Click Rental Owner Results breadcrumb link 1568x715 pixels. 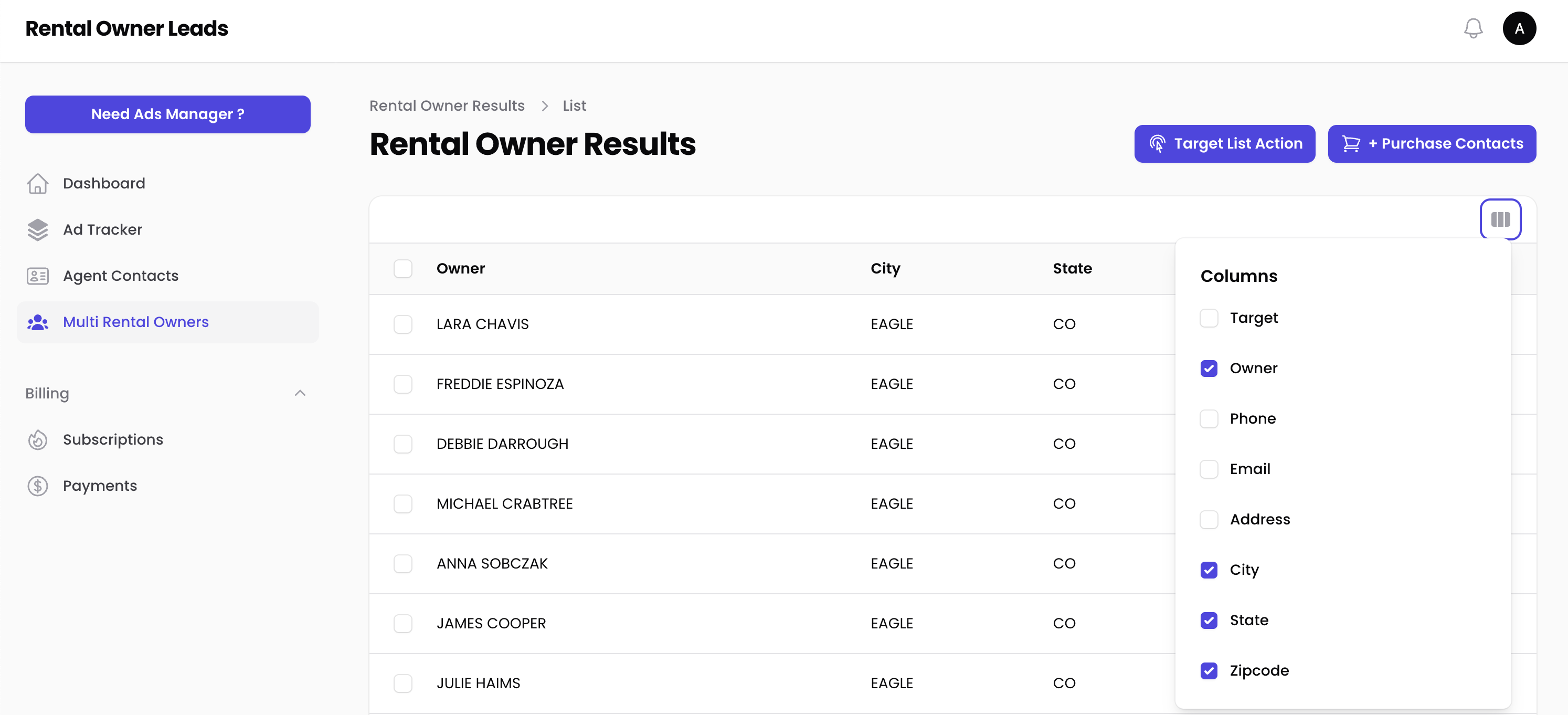tap(447, 106)
